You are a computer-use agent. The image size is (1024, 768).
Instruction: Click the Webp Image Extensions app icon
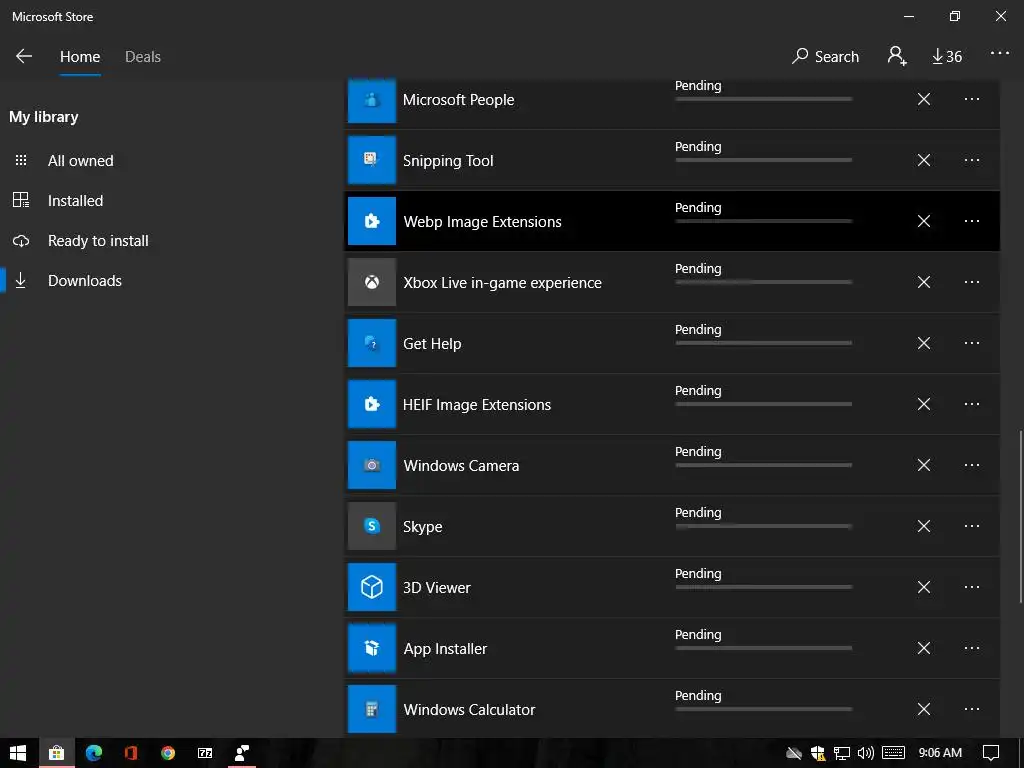[x=372, y=221]
